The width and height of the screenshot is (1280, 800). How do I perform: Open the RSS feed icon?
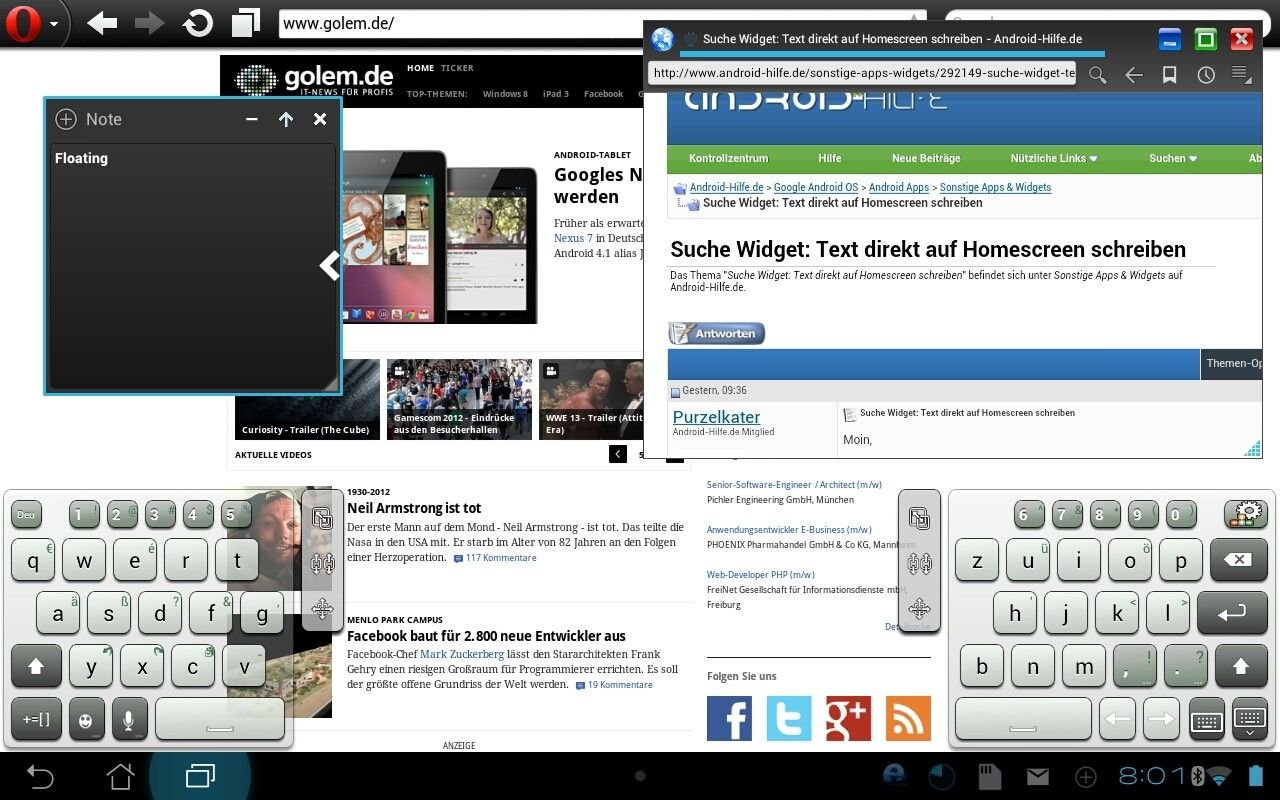[x=908, y=718]
